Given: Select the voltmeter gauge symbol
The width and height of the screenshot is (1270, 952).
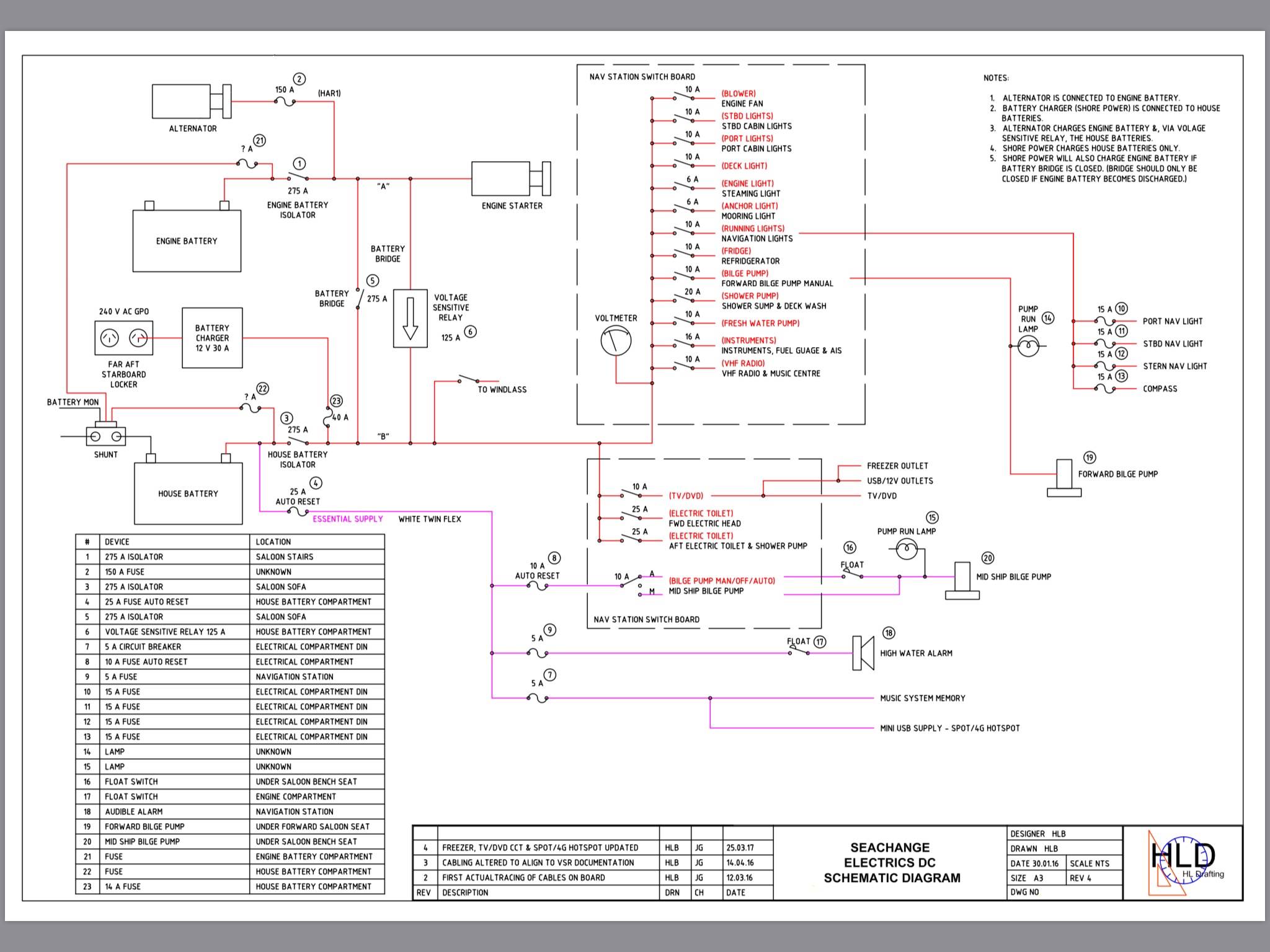Looking at the screenshot, I should pos(616,341).
